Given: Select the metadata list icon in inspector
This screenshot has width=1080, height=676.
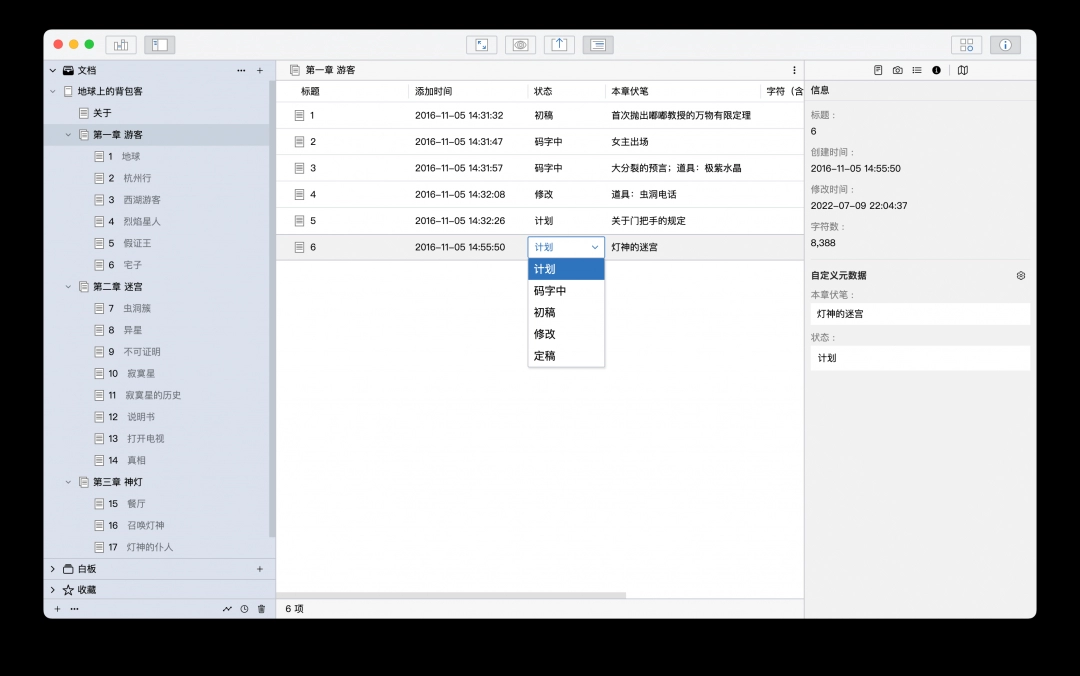Looking at the screenshot, I should pyautogui.click(x=918, y=69).
